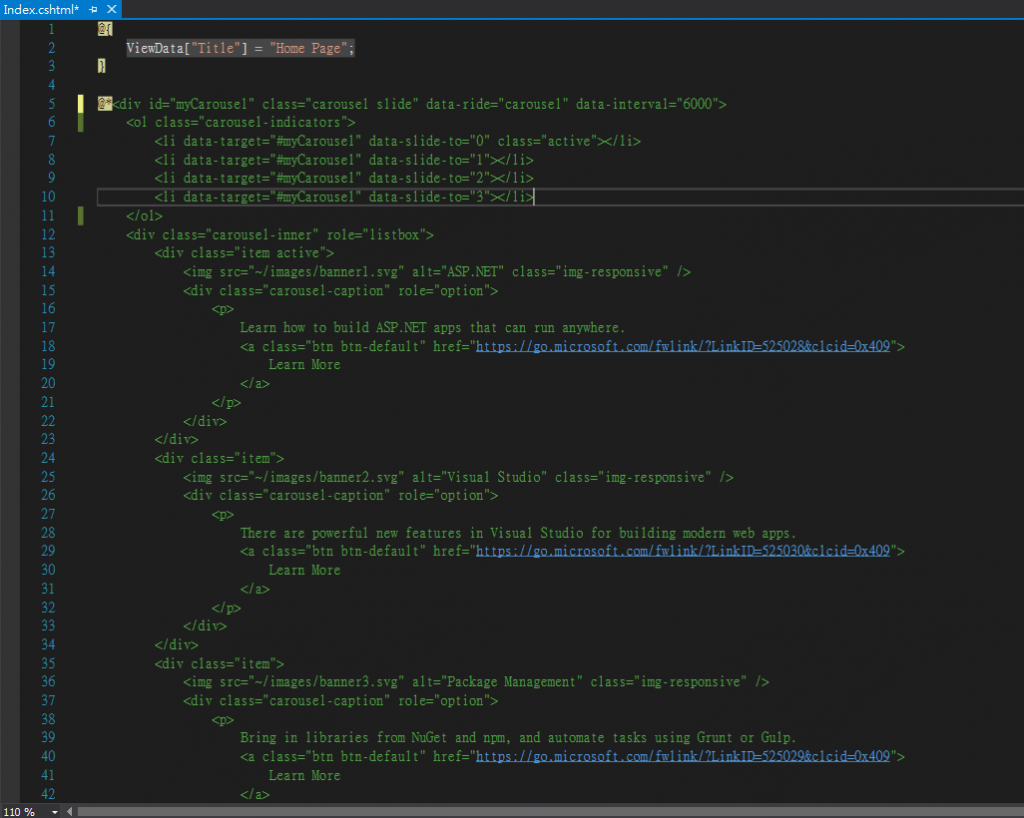Open the LinkID=525029 hyperlink
Screen dimensions: 1024x818
tap(682, 756)
